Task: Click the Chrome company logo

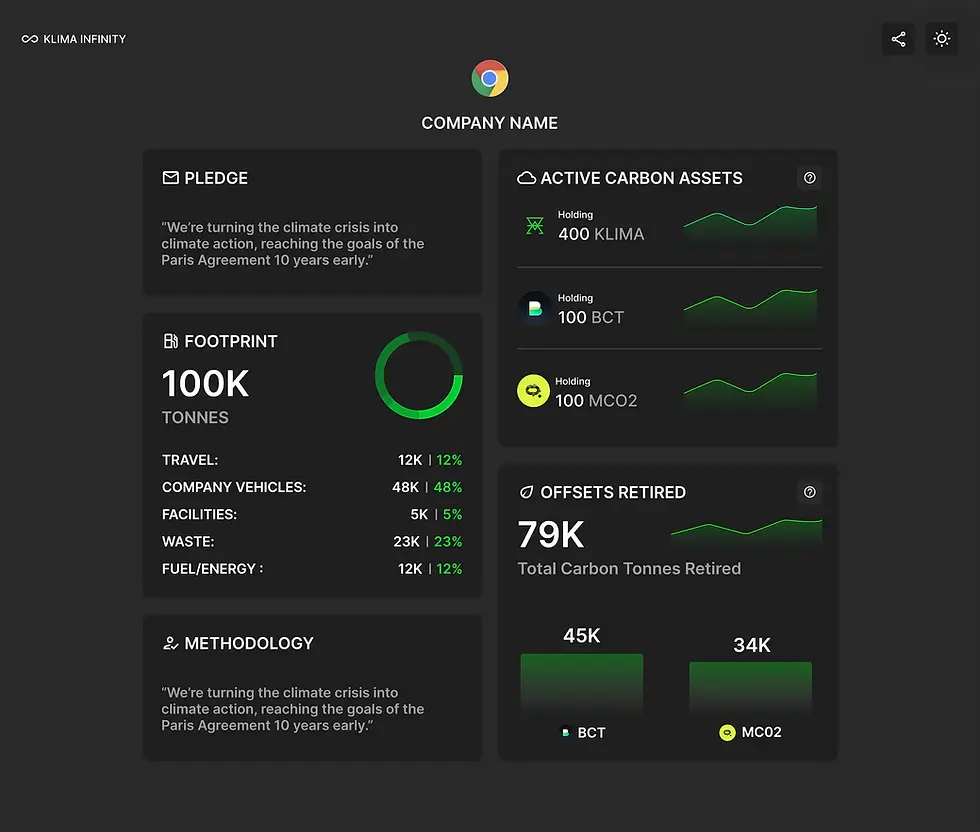Action: click(489, 78)
